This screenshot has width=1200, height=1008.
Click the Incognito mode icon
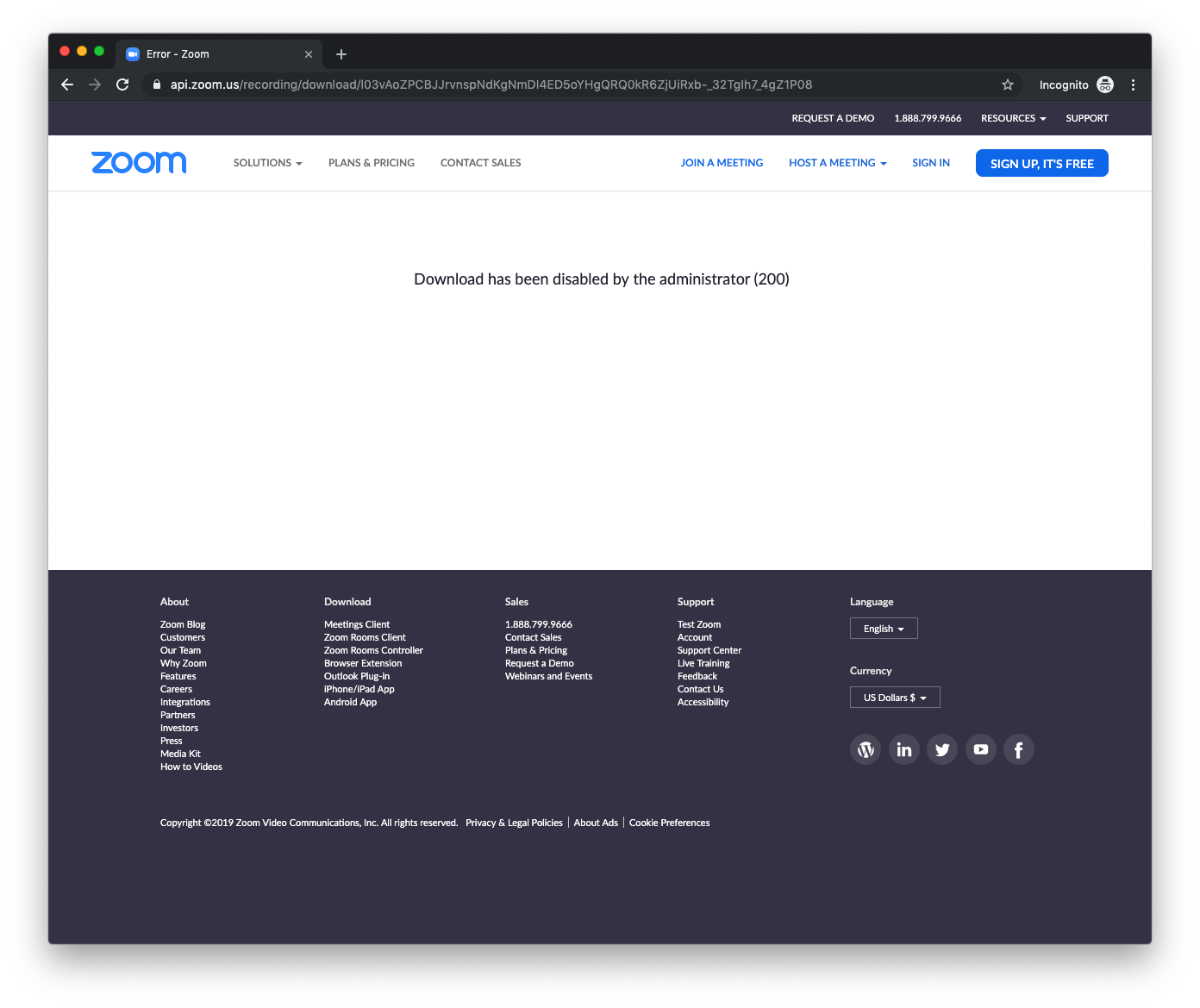[1105, 85]
